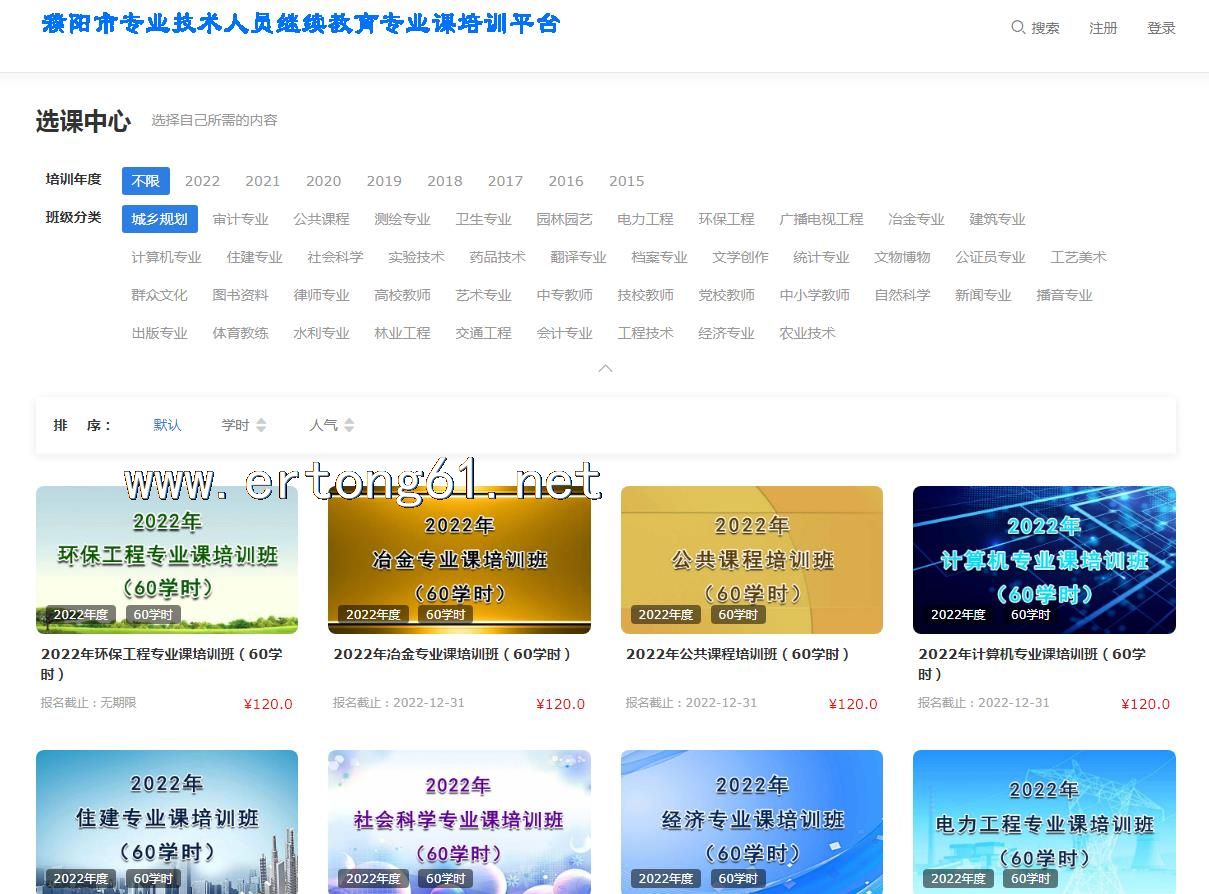Click 2022年冶金专业课培训班 title link
This screenshot has height=894, width=1209.
[452, 654]
